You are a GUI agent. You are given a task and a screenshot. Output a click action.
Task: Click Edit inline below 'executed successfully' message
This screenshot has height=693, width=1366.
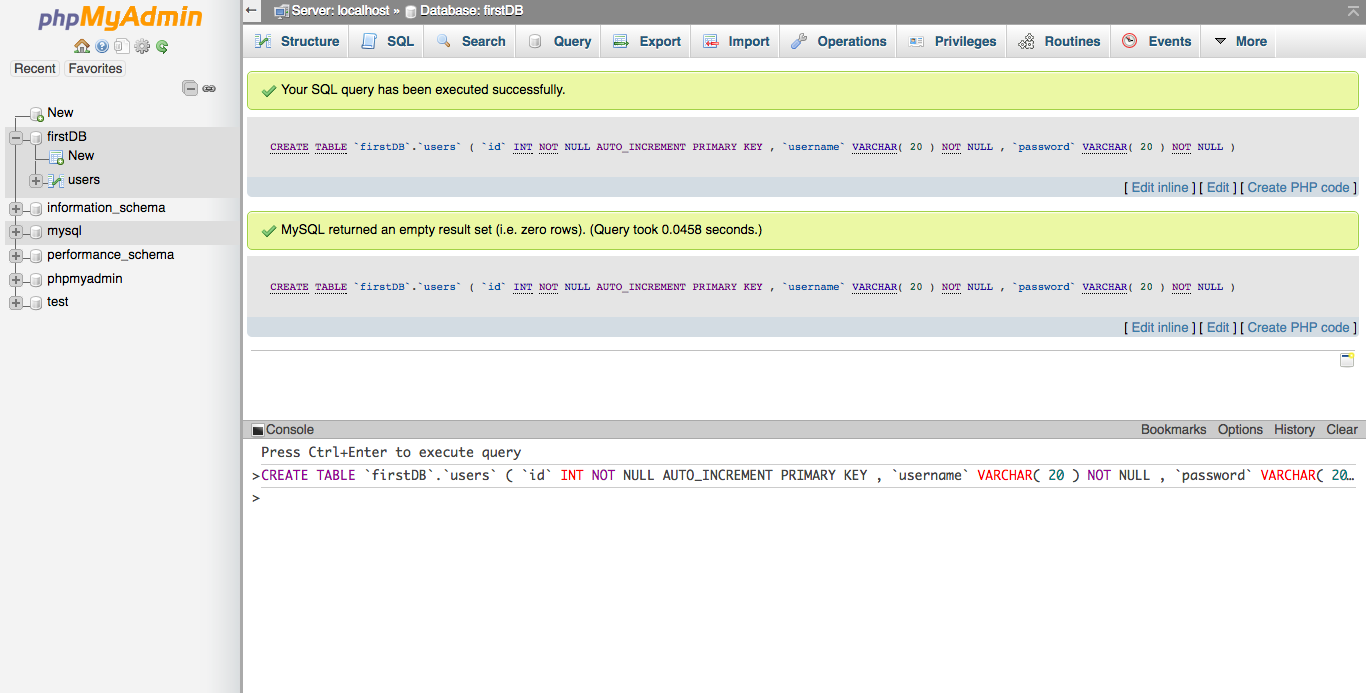coord(1160,187)
